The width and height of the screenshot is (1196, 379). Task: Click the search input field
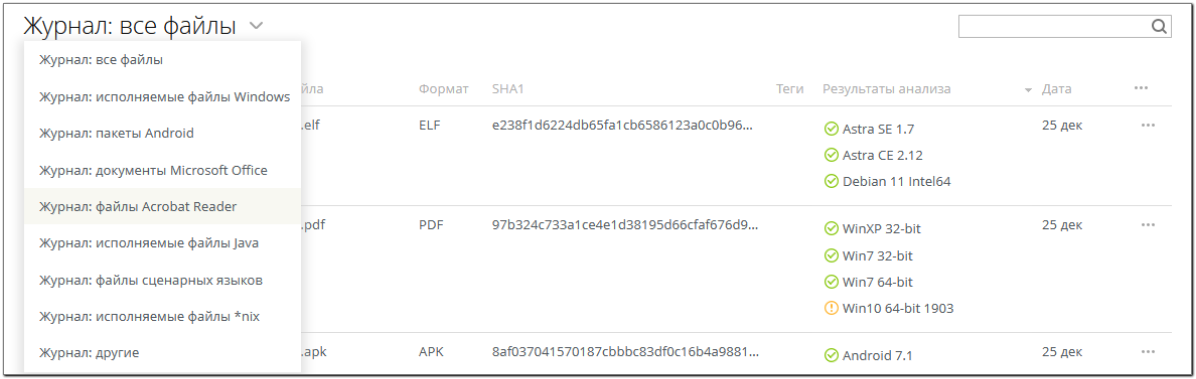coord(1054,27)
